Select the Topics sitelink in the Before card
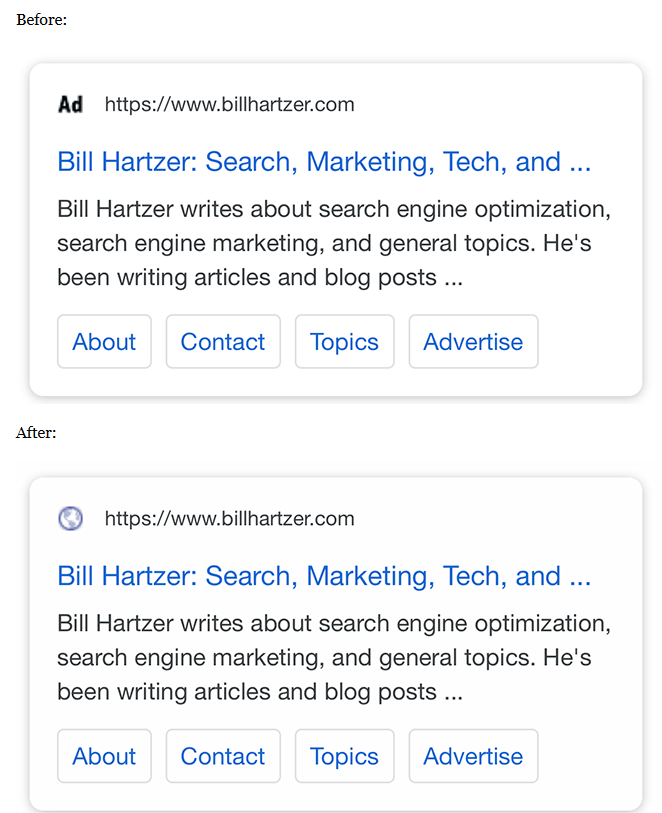Screen dimensions: 662x813 click(344, 342)
